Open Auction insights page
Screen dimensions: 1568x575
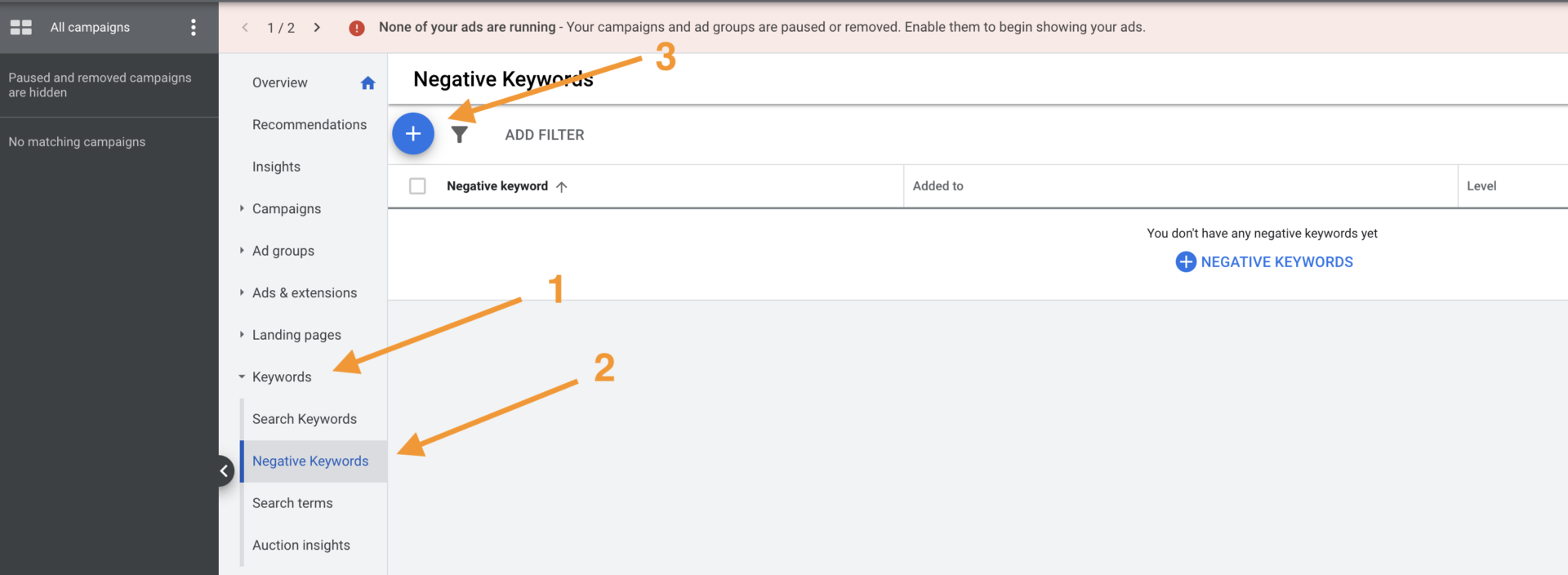(301, 545)
